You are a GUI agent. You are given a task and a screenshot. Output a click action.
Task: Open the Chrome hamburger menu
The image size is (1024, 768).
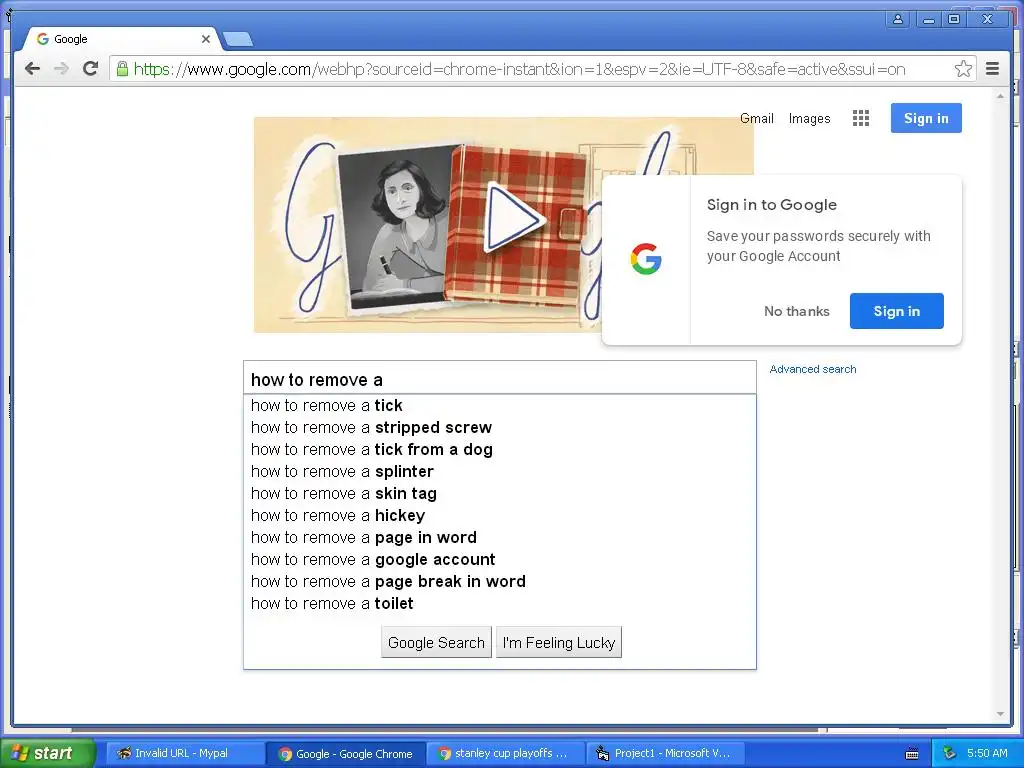pos(992,69)
